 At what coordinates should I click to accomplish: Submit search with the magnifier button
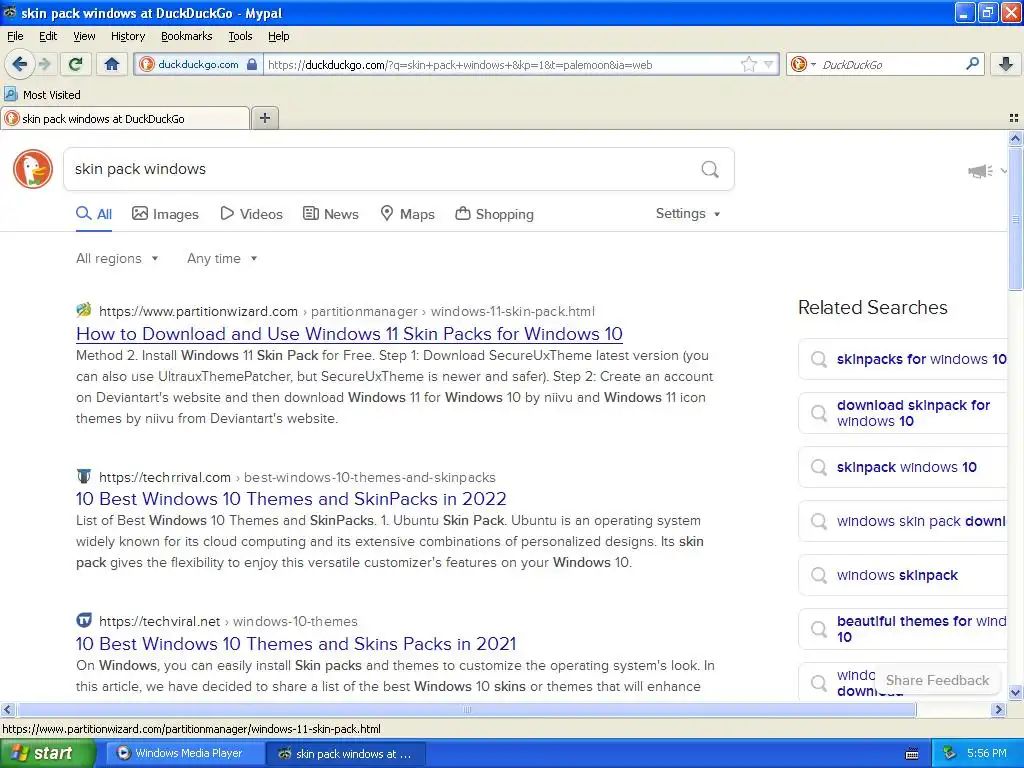pos(710,169)
